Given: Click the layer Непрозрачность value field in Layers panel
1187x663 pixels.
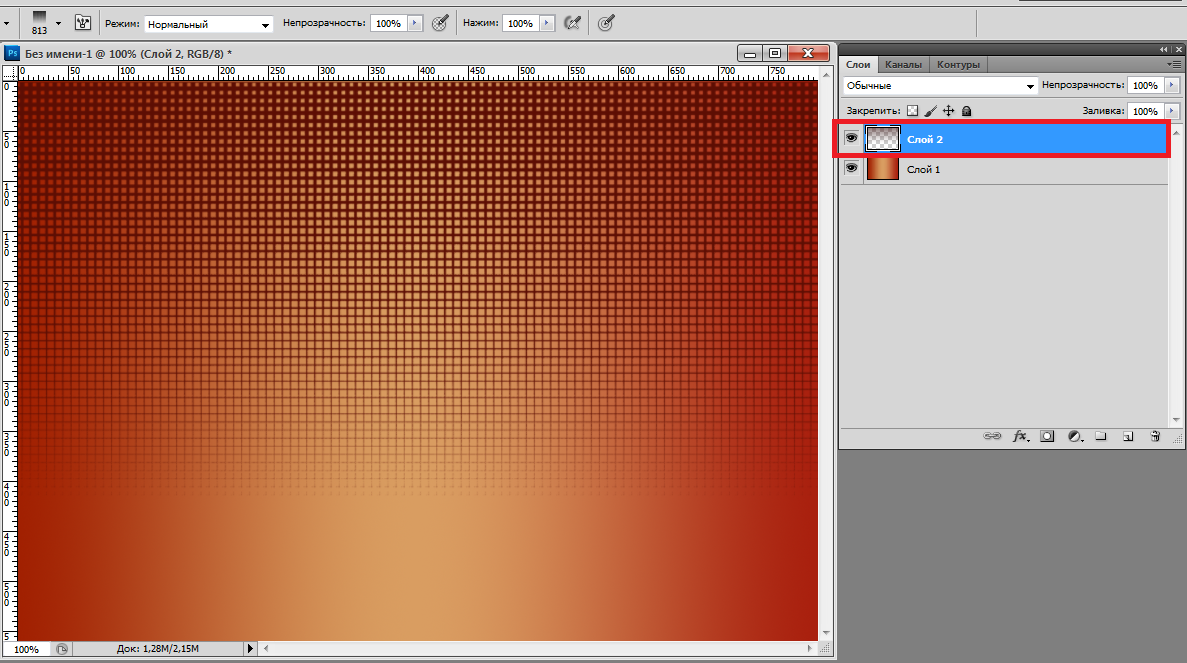Looking at the screenshot, I should point(1145,86).
